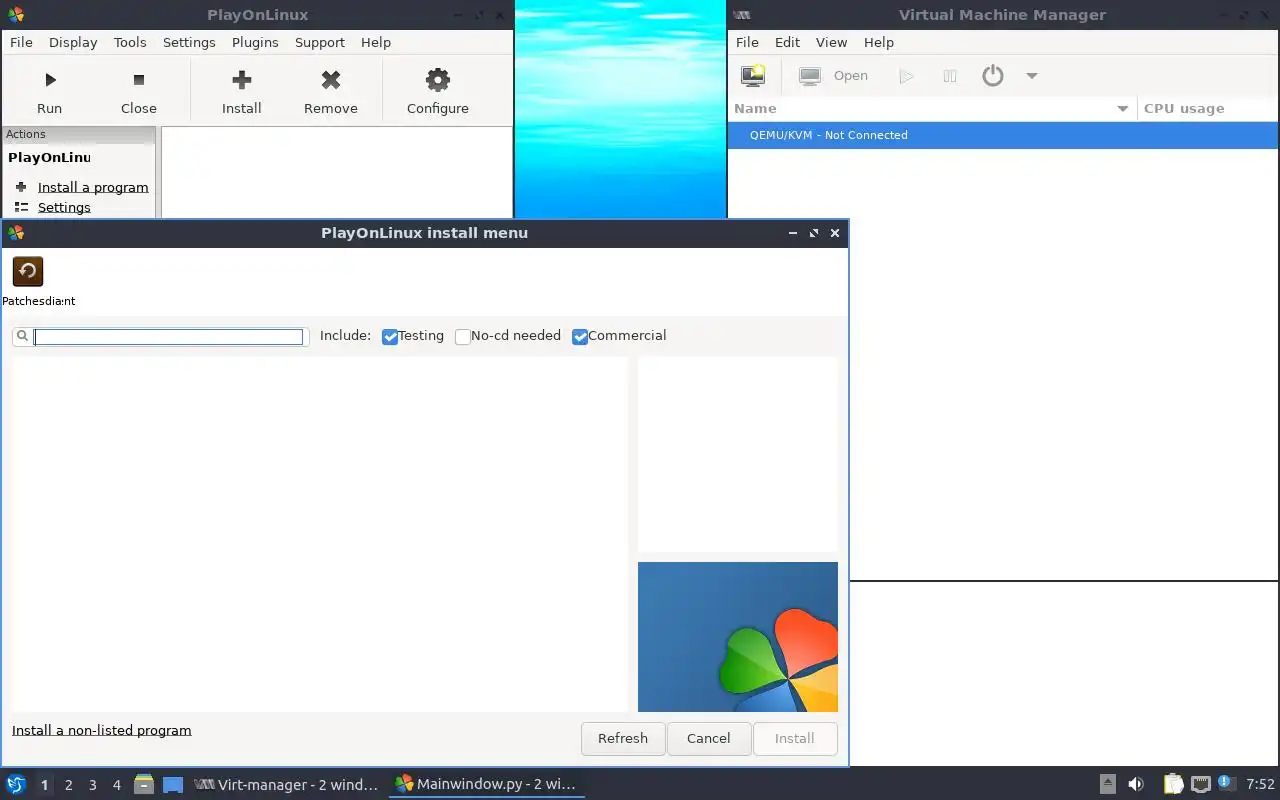Open the Help menu in Virtual Machine Manager
Viewport: 1280px width, 800px height.
878,42
